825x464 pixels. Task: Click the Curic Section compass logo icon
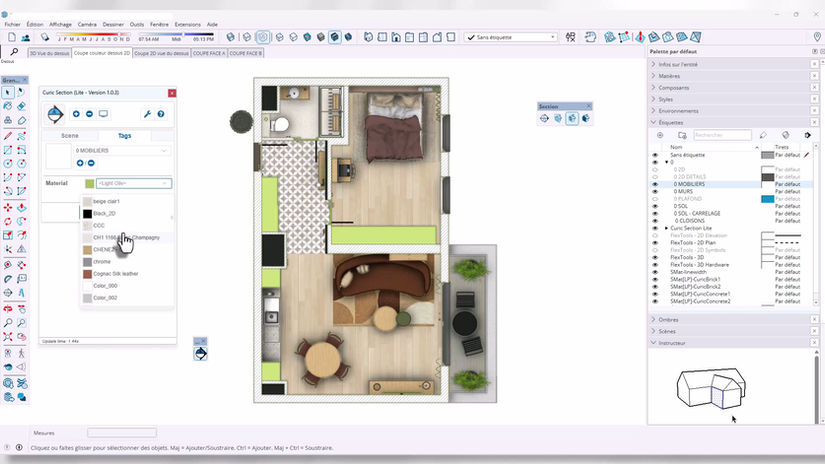tap(55, 114)
